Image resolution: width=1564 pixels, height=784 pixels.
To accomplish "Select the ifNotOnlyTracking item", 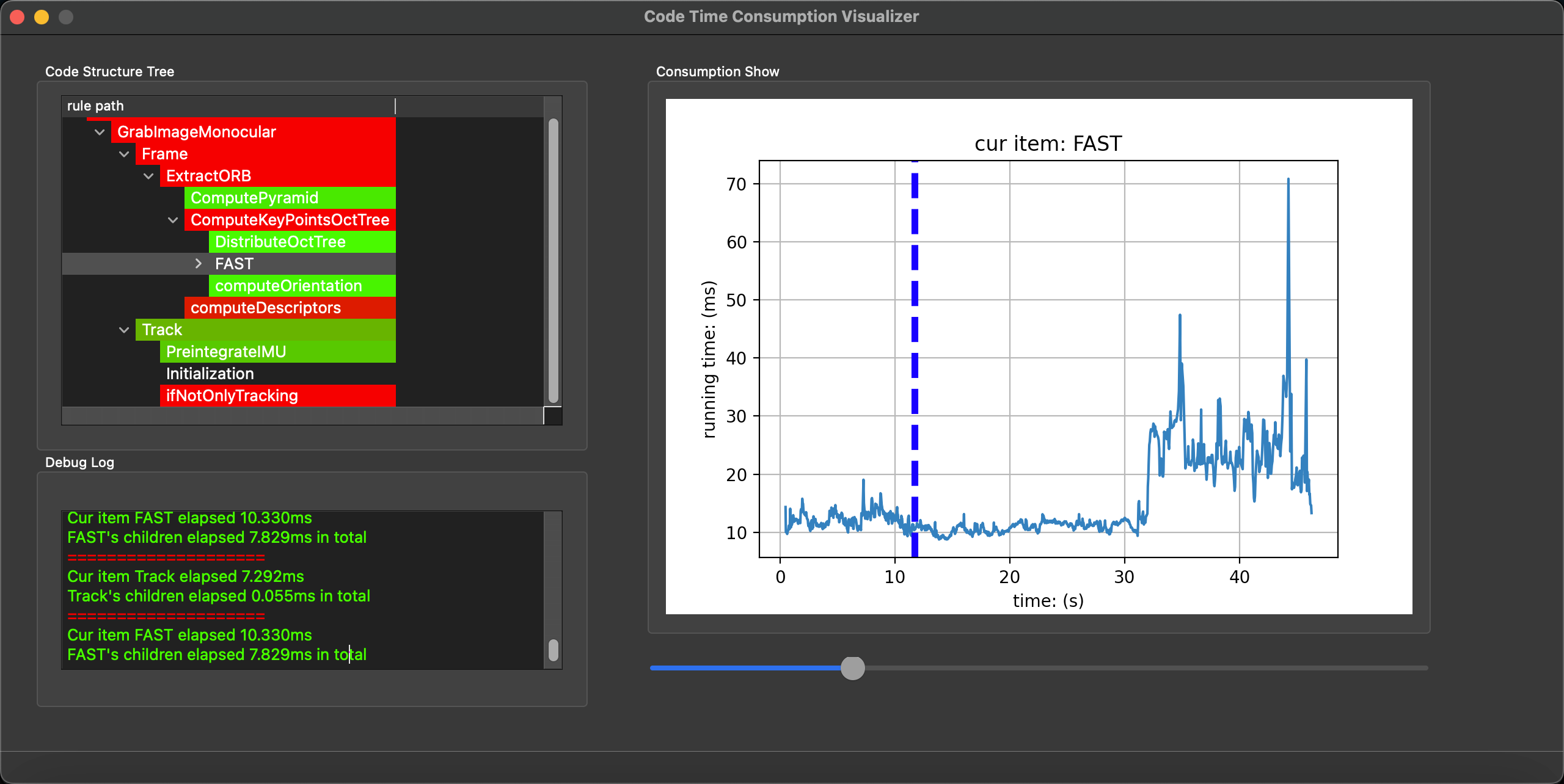I will coord(278,396).
